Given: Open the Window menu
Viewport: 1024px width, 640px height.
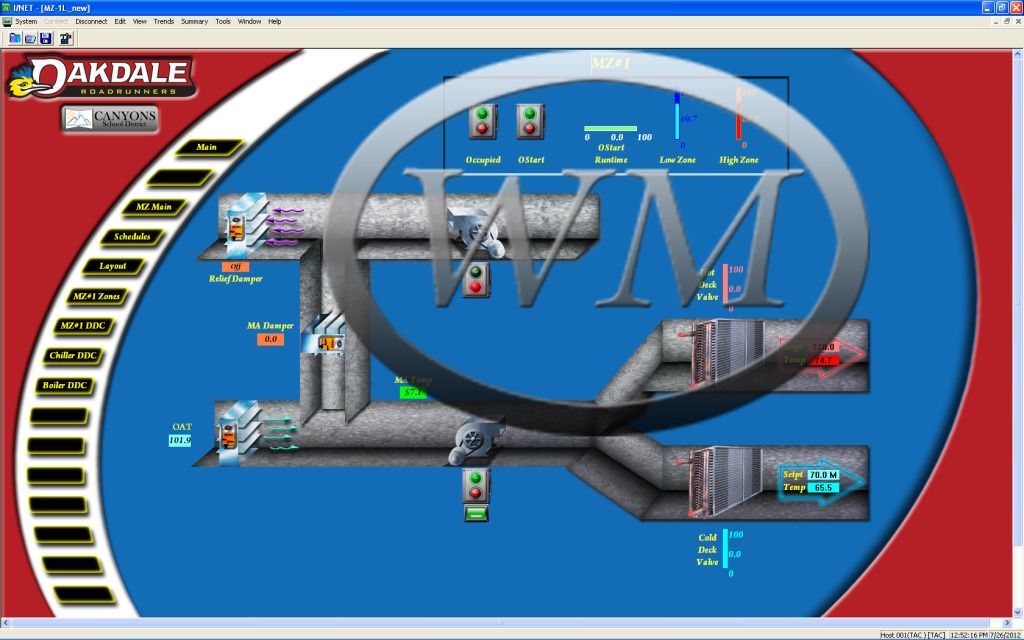Looking at the screenshot, I should [249, 22].
